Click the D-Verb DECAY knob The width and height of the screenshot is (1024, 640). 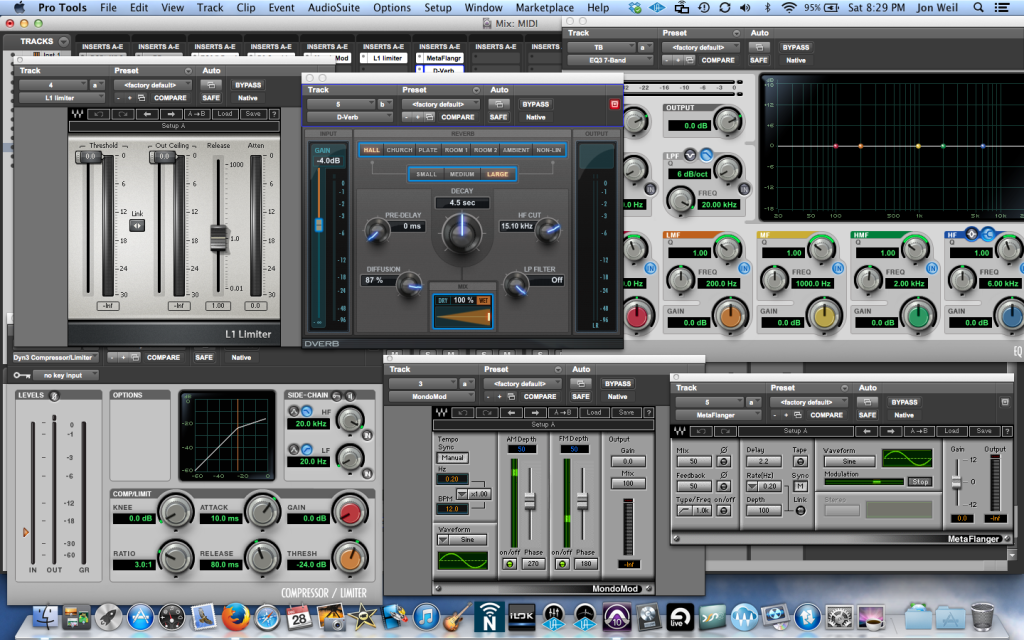[x=462, y=232]
